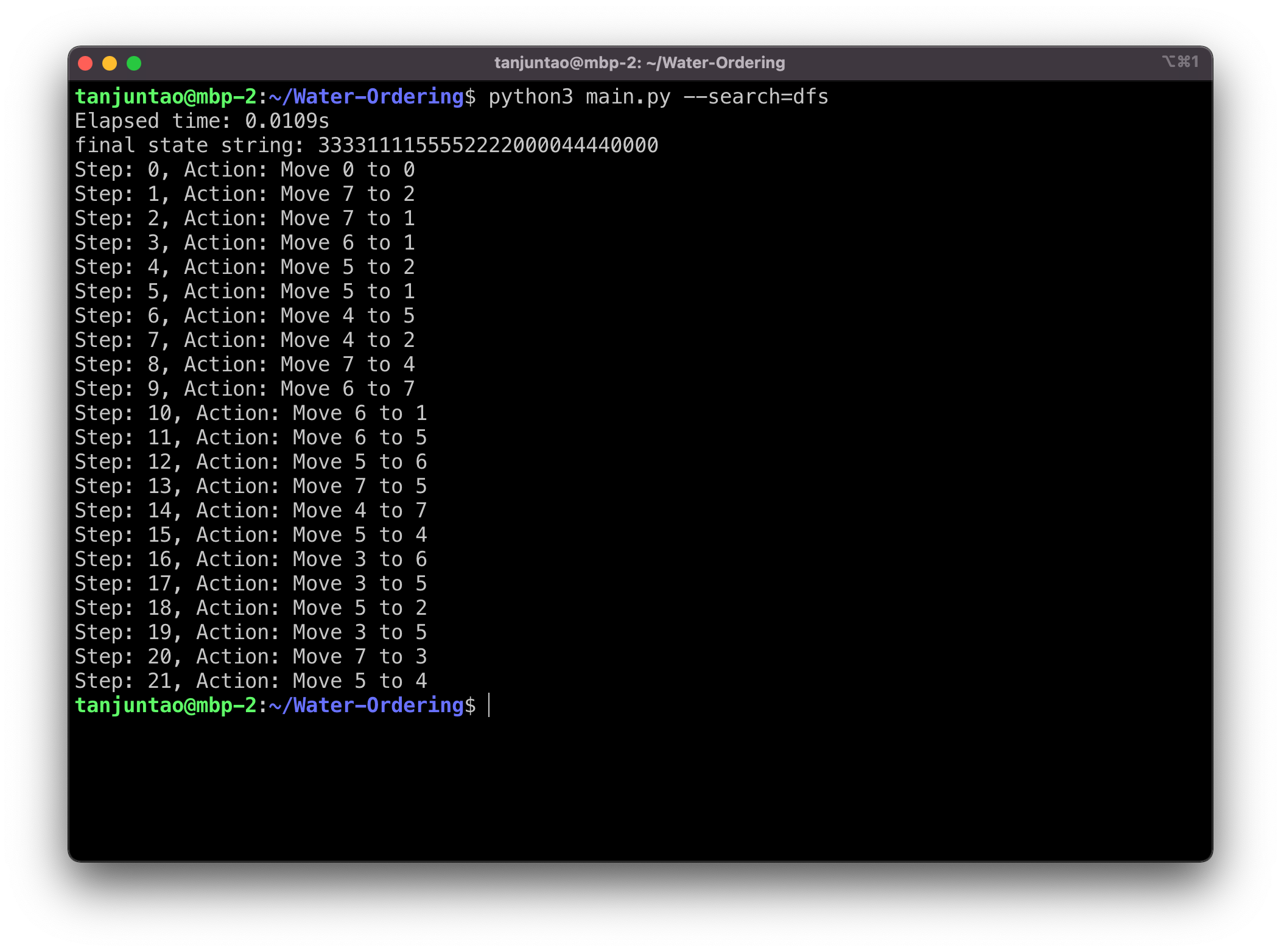Click the line 'Step: 19, Action: Move 3 to 5'

250,632
